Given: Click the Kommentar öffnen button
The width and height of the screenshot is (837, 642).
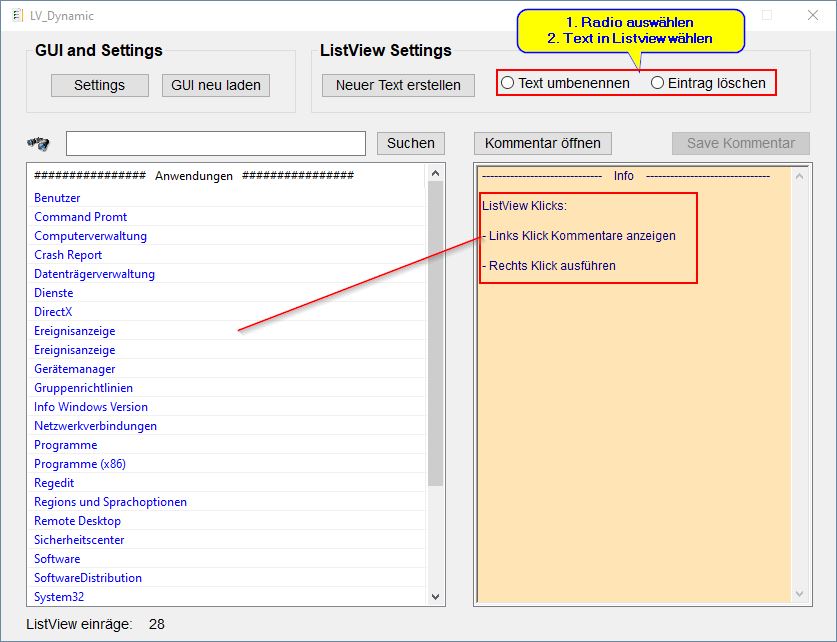Looking at the screenshot, I should [542, 143].
